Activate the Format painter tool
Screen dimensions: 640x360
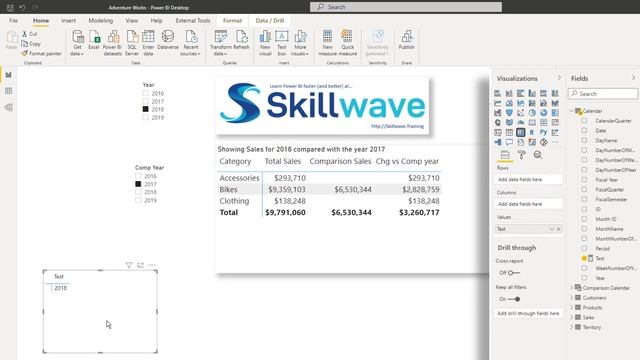point(41,53)
